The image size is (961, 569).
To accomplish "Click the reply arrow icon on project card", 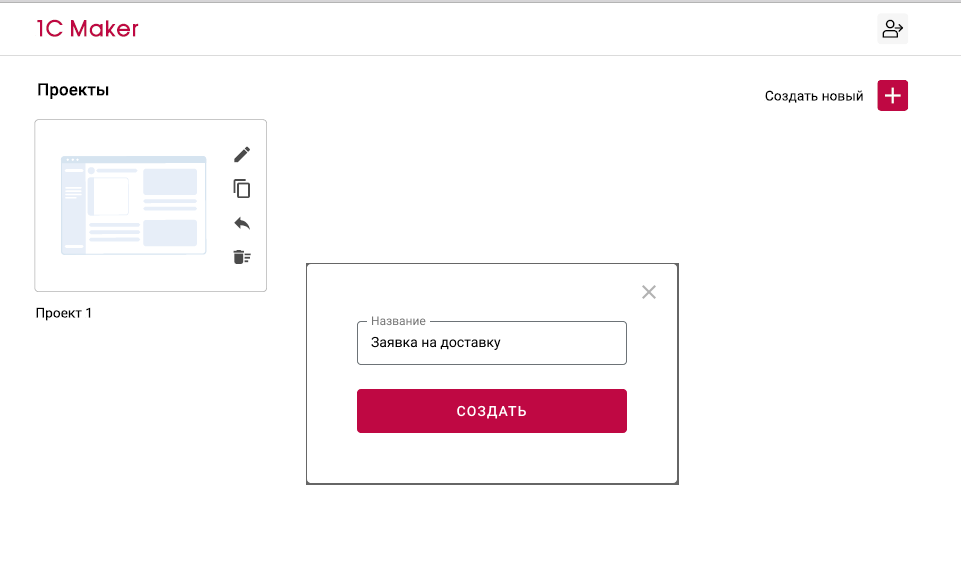I will pyautogui.click(x=241, y=223).
